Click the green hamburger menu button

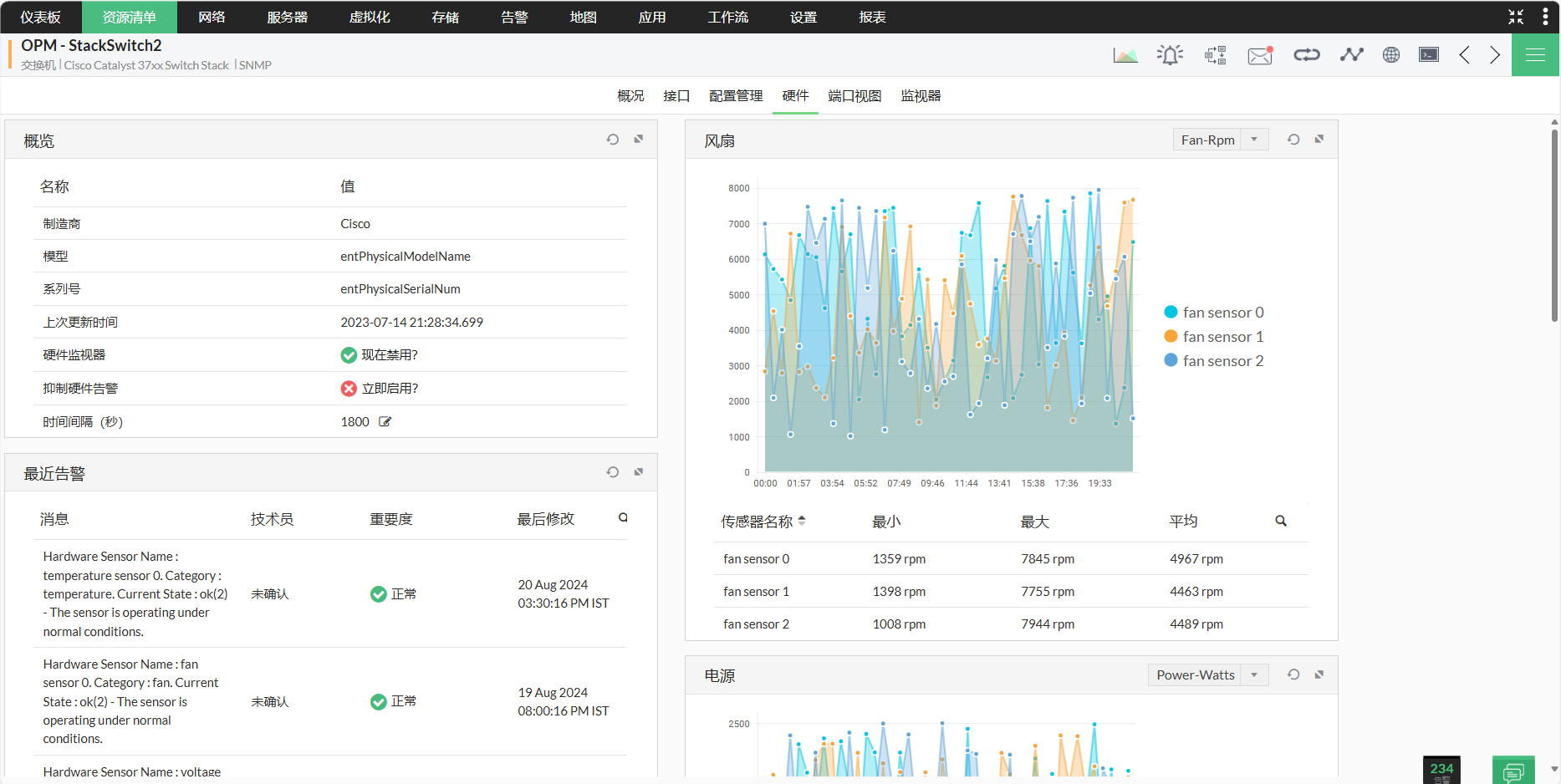click(x=1535, y=55)
